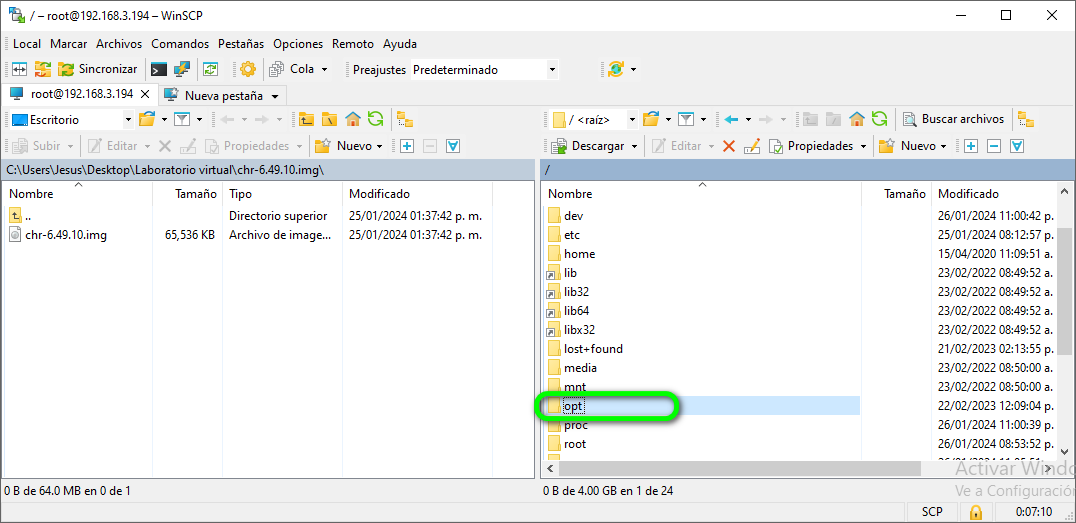This screenshot has height=523, width=1076.
Task: Expand remote Propiedades dropdown arrow
Action: click(863, 146)
